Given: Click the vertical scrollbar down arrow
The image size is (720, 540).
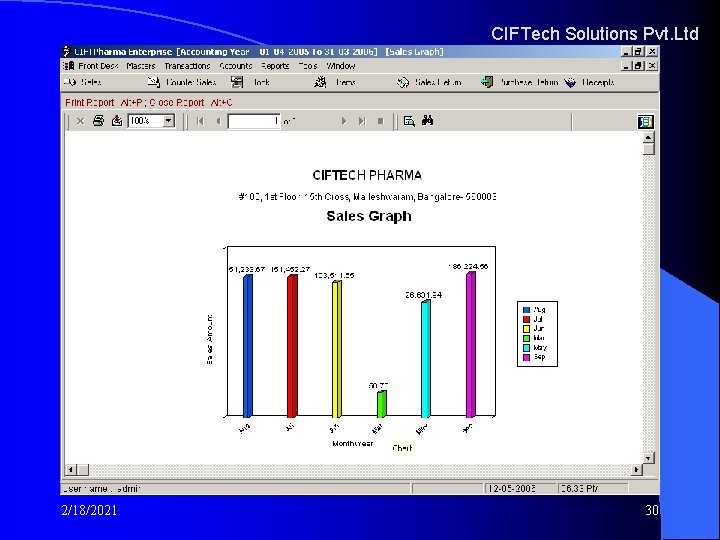Looking at the screenshot, I should 648,458.
